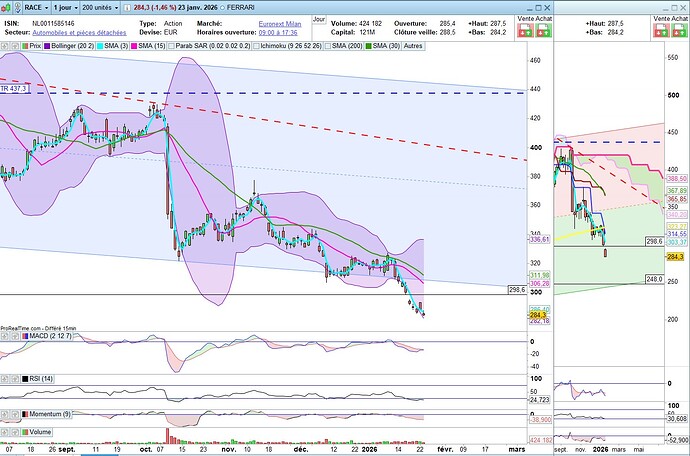Click the second small icon in the Volume panel header
Screen dimensions: 690x456
pos(15,432)
